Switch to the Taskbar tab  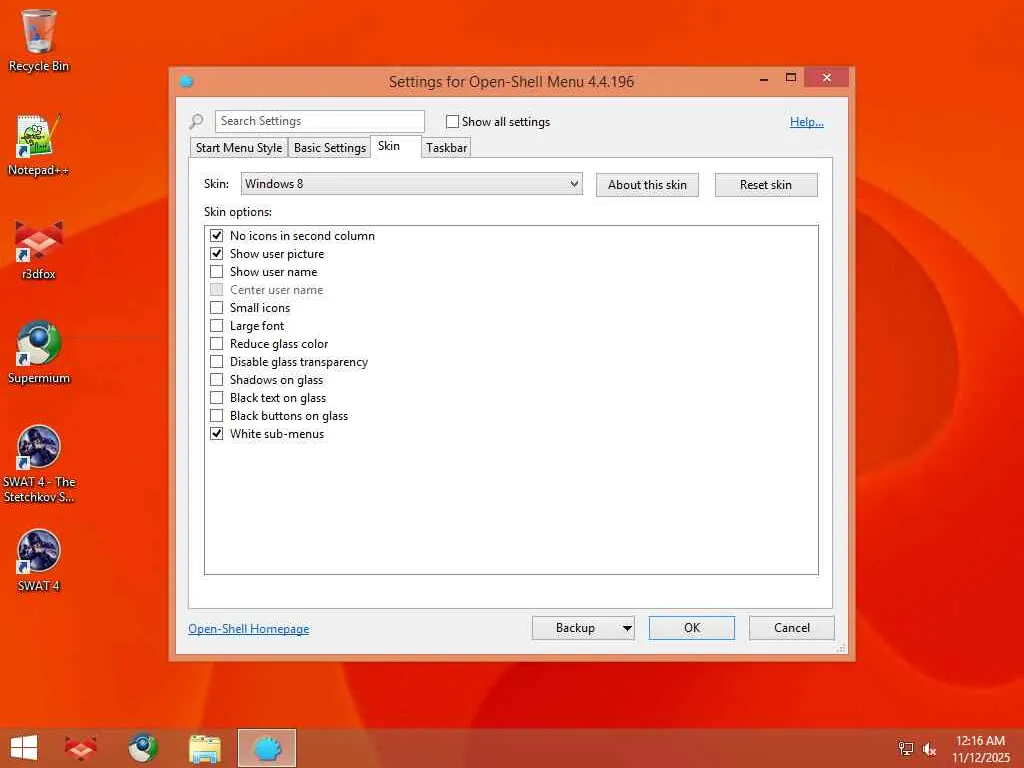pyautogui.click(x=446, y=148)
